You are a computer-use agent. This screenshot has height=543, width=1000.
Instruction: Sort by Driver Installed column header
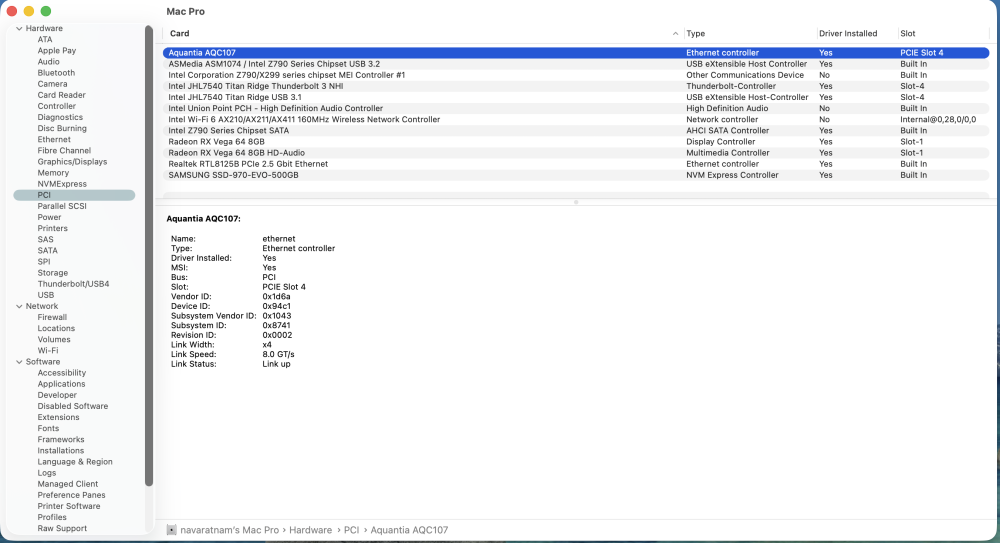[x=848, y=33]
